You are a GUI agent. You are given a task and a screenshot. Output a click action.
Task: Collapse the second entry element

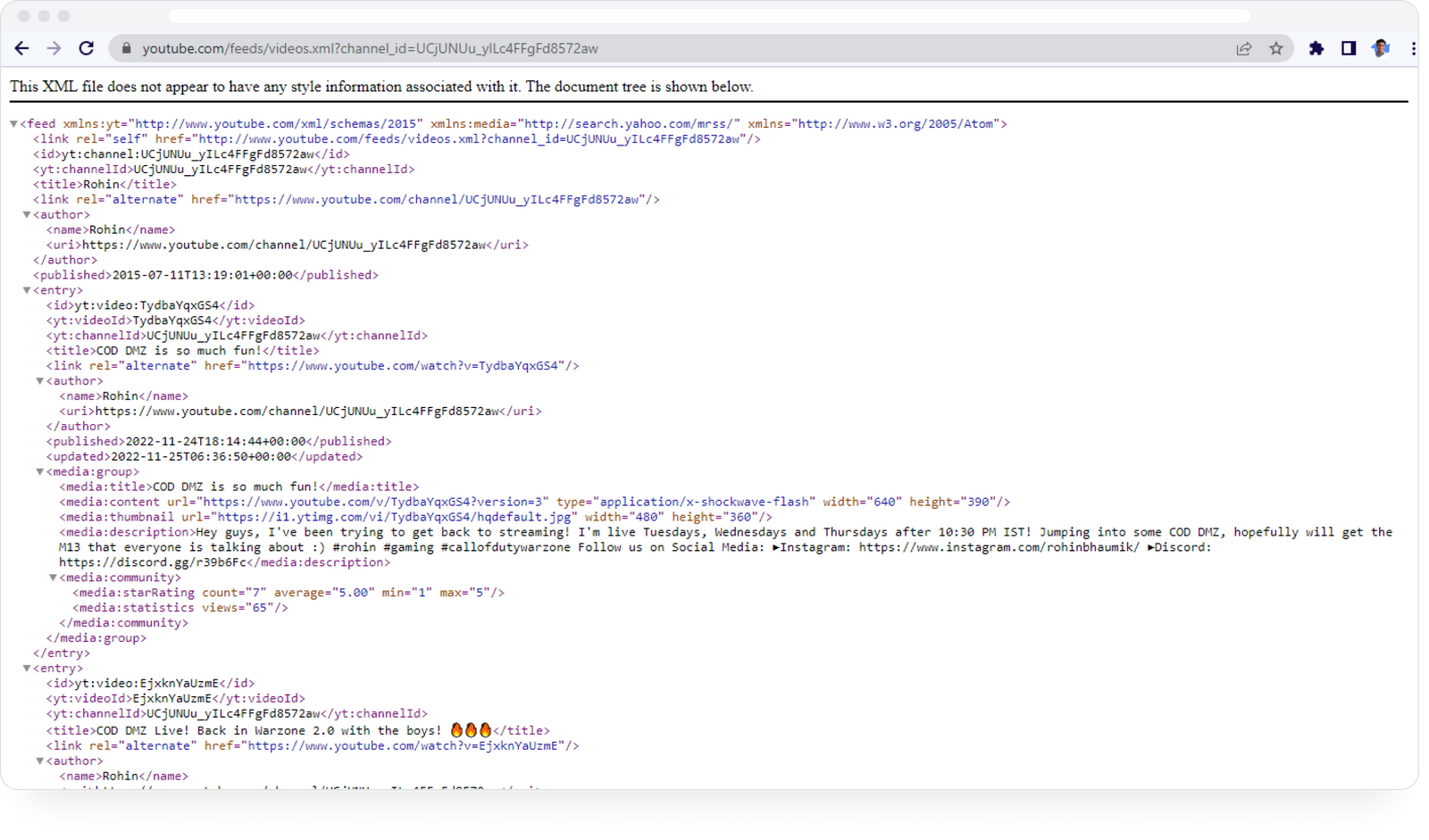tap(26, 668)
